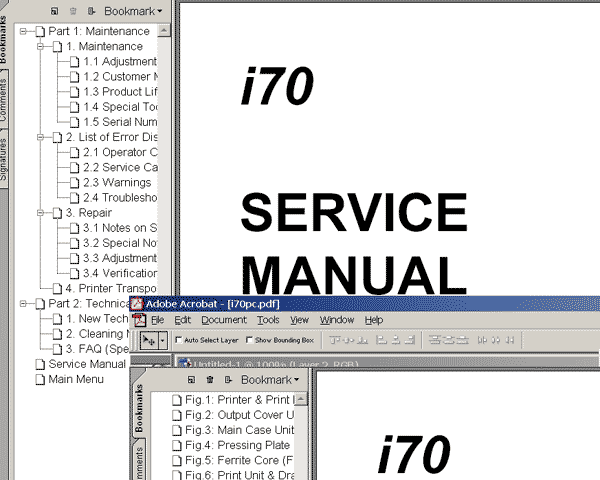Click the Distribute right edges icon
The height and width of the screenshot is (480, 600).
pos(509,340)
